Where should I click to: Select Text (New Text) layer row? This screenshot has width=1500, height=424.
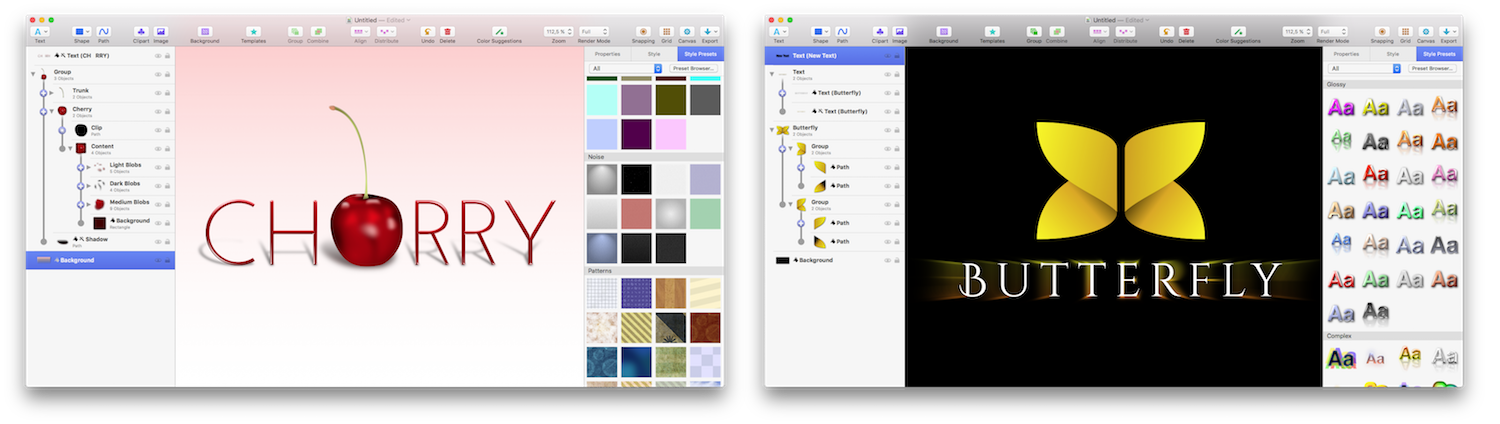pyautogui.click(x=834, y=55)
